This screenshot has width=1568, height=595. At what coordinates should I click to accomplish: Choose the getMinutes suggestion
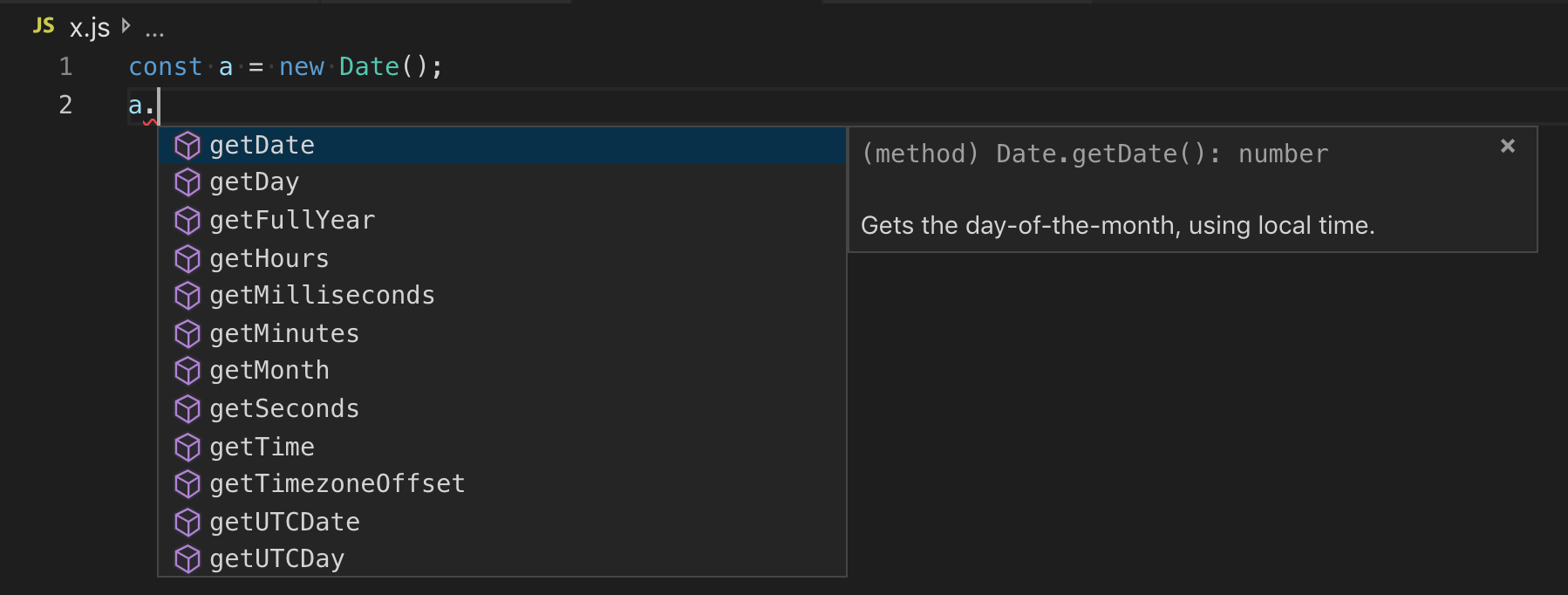click(x=502, y=333)
